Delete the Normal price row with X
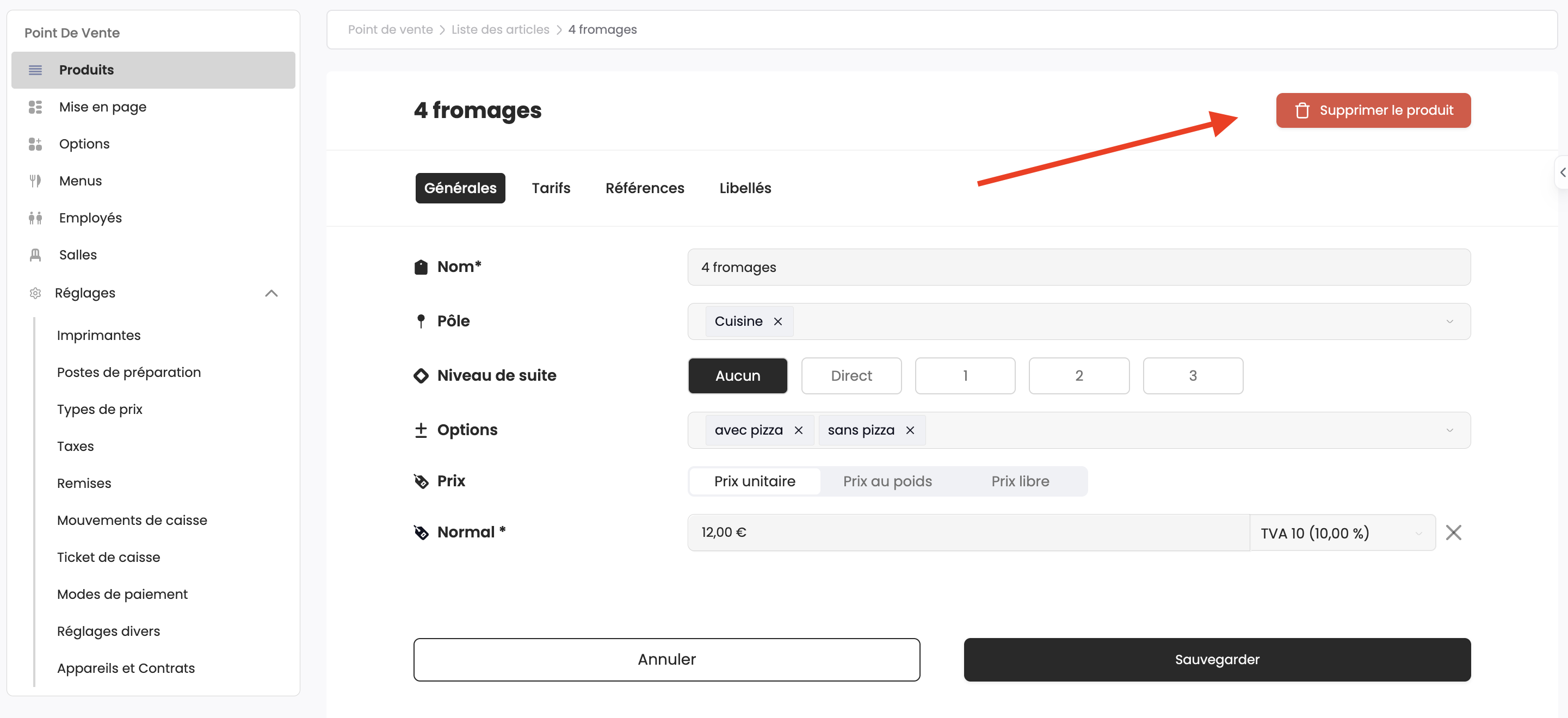This screenshot has width=1568, height=718. click(1453, 533)
